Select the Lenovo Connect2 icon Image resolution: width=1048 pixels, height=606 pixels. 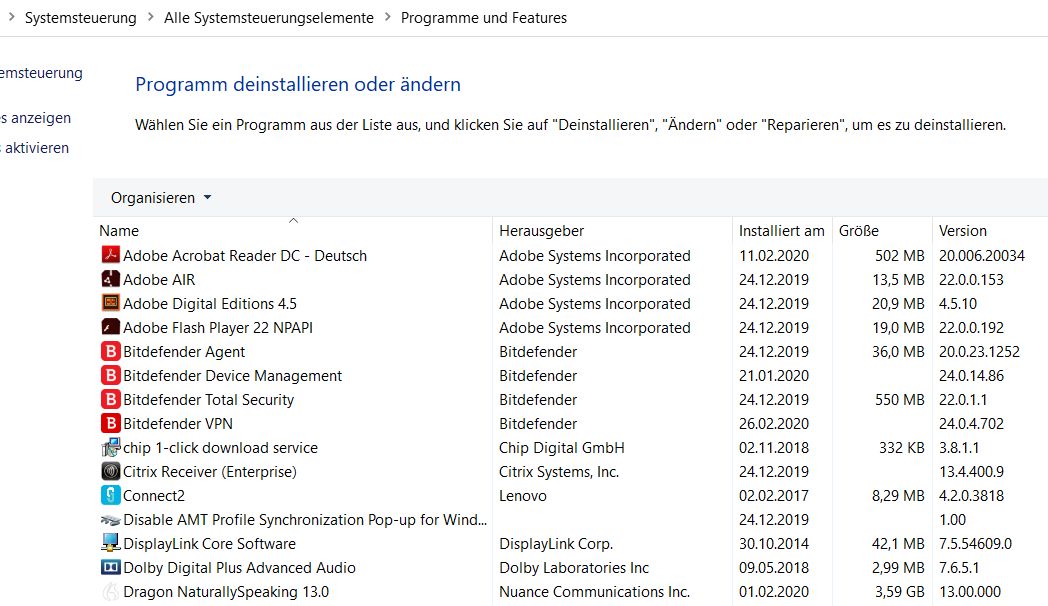click(x=110, y=496)
